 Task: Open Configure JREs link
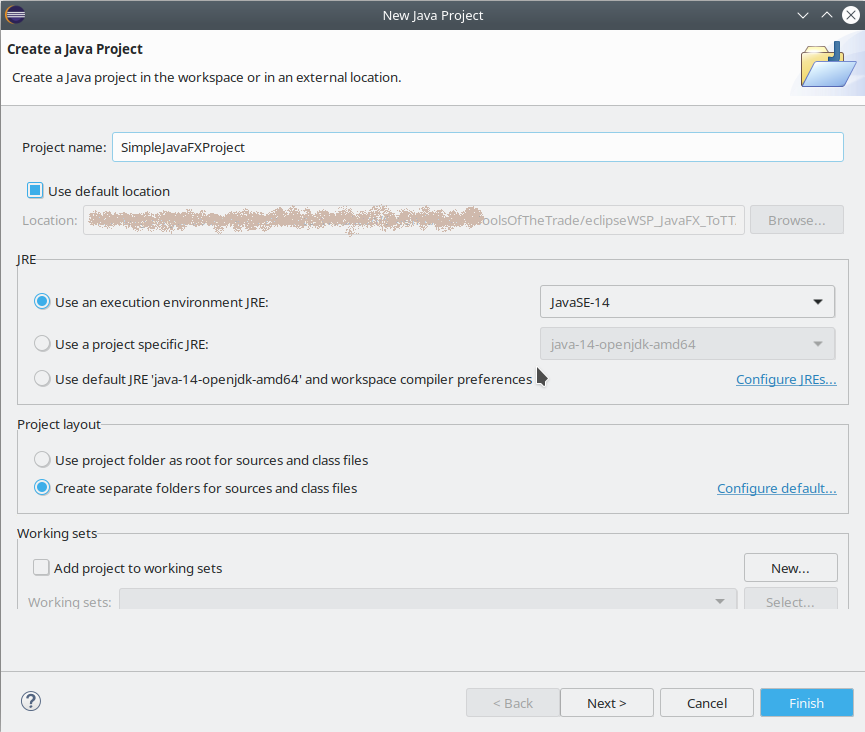(x=786, y=380)
